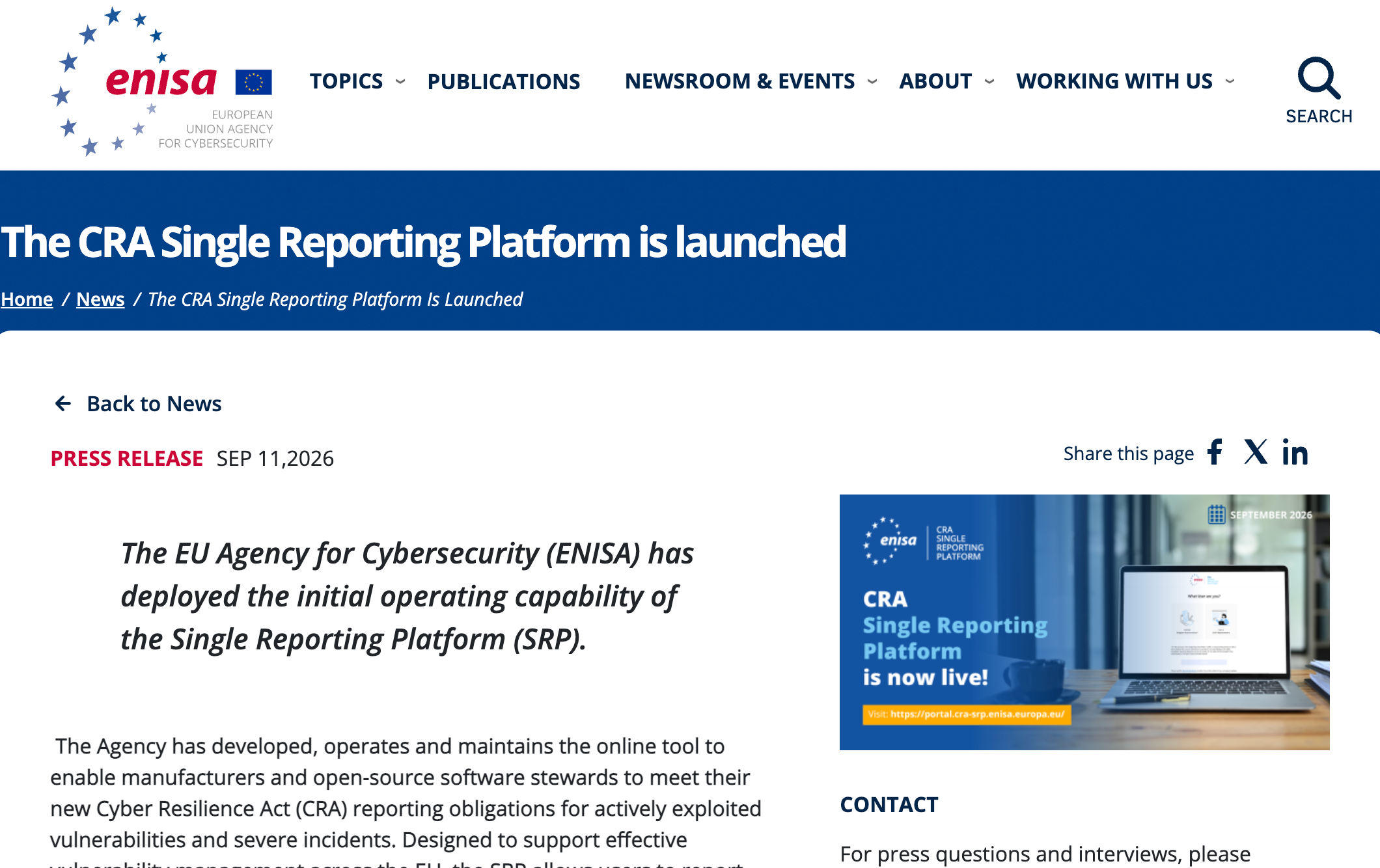Click the ENISA logo
This screenshot has width=1380, height=868.
point(162,81)
